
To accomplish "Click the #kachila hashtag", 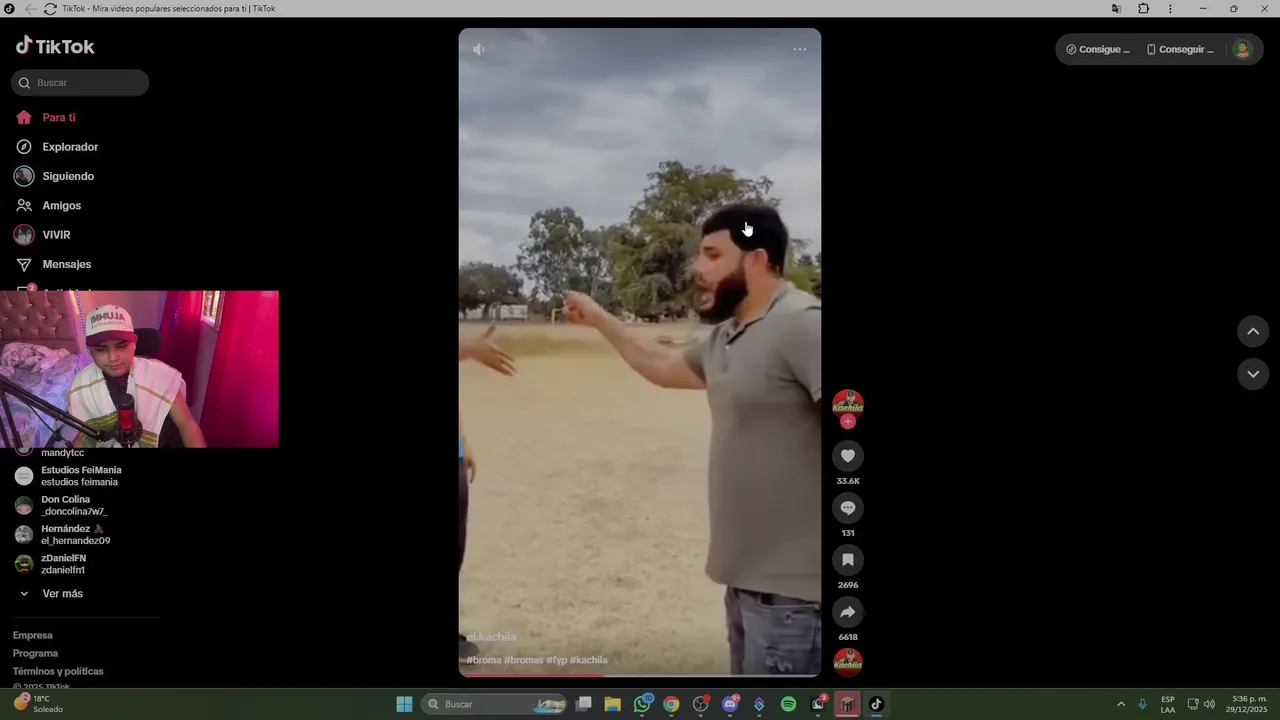I will 588,660.
